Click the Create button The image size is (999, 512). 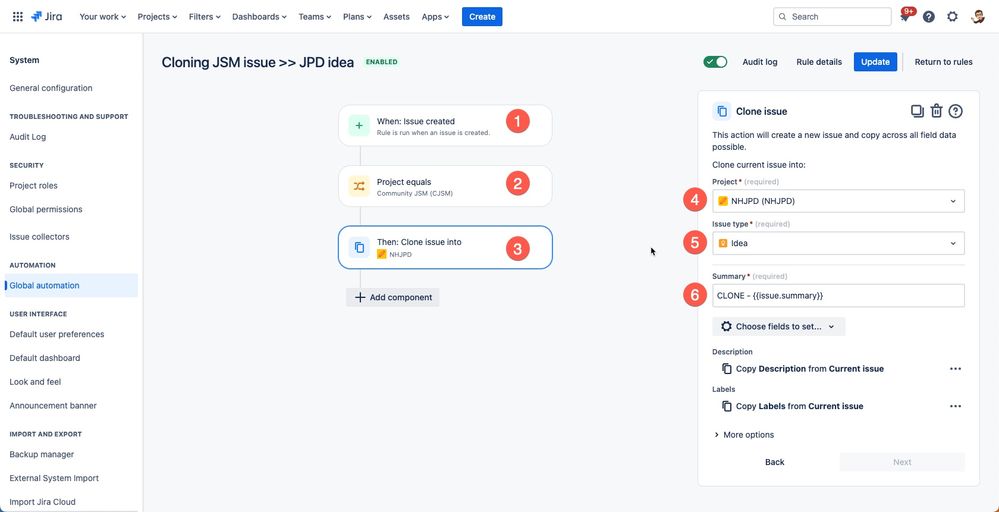(x=482, y=17)
